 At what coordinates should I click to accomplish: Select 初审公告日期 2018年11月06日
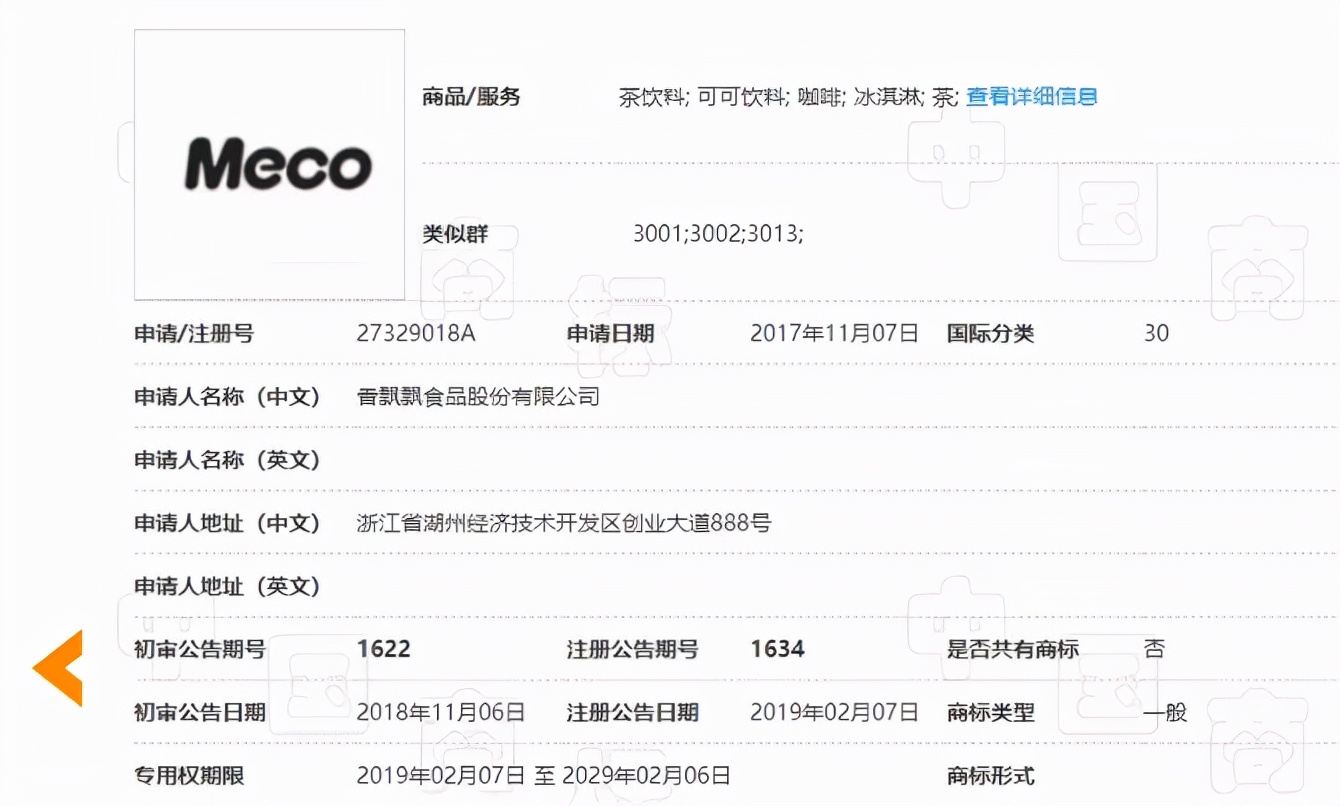[440, 713]
